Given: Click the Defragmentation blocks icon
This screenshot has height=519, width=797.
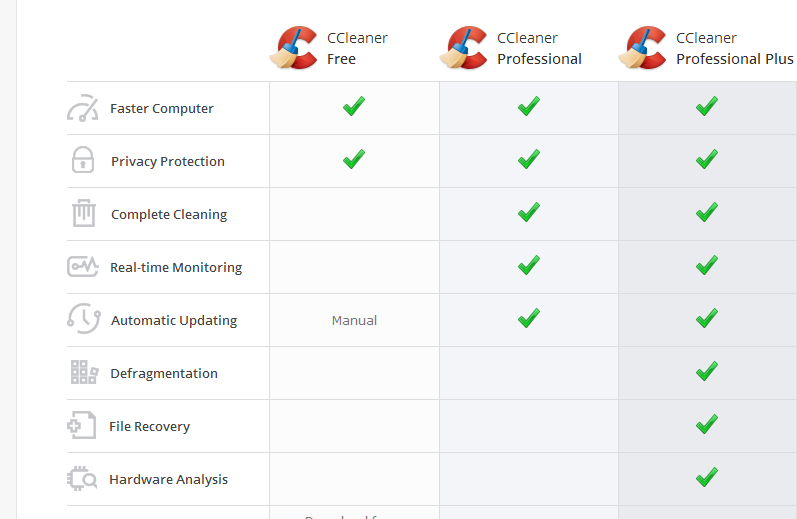Looking at the screenshot, I should click(x=83, y=372).
